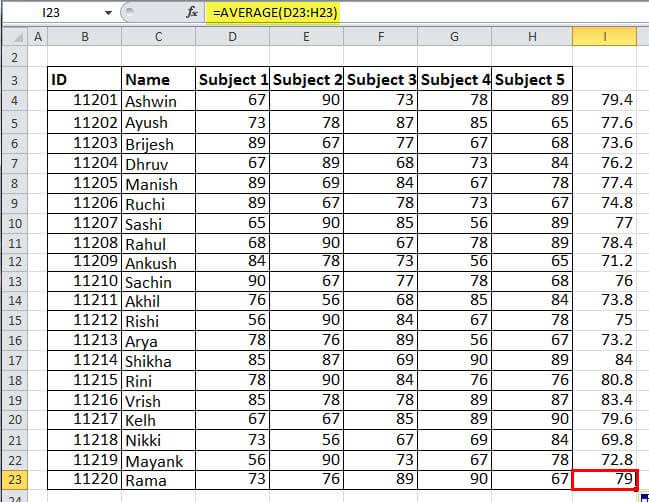The height and width of the screenshot is (502, 649).
Task: Select the cell with name Sashi
Action: [x=159, y=223]
